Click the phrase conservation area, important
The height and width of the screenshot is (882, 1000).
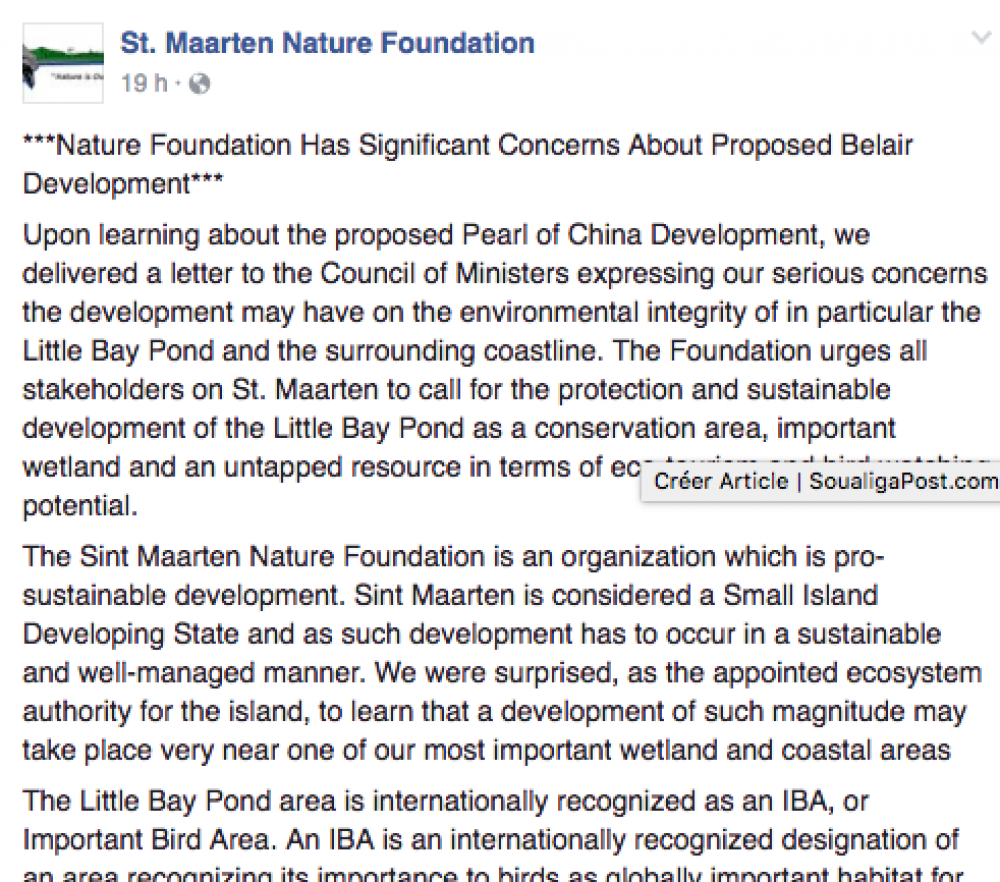point(715,429)
